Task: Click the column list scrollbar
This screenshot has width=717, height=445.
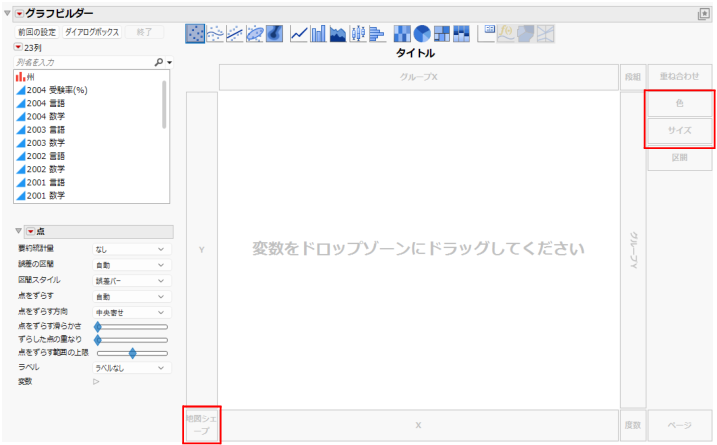Action: pos(164,104)
